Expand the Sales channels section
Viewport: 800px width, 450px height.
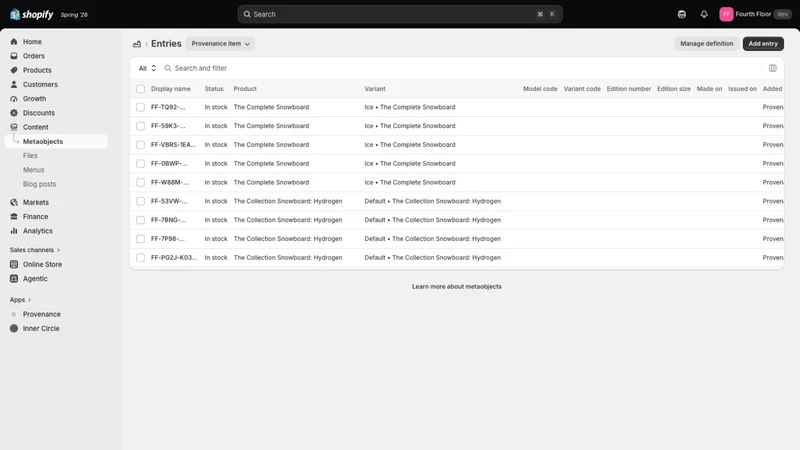[x=35, y=250]
